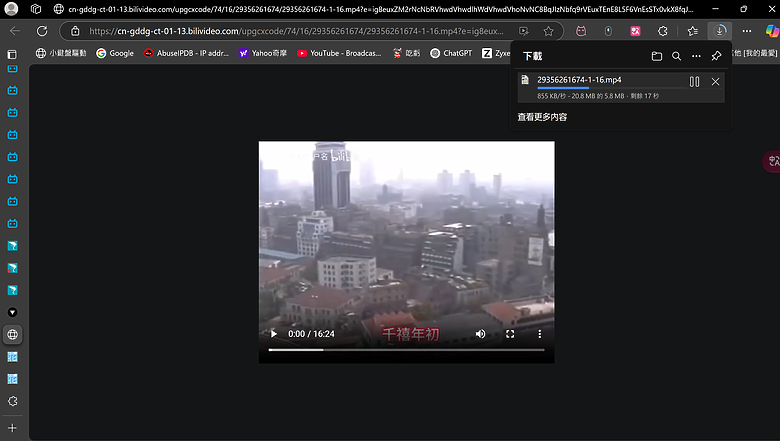780x441 pixels.
Task: Toggle the Downloads toolbar button
Action: point(719,31)
